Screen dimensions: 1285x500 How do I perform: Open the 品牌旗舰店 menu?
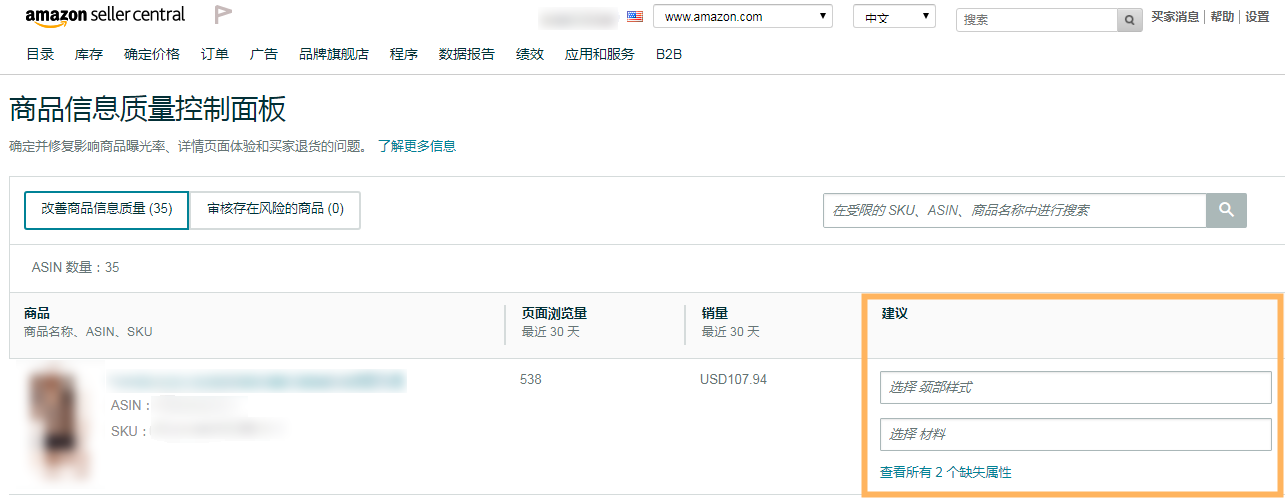click(334, 54)
